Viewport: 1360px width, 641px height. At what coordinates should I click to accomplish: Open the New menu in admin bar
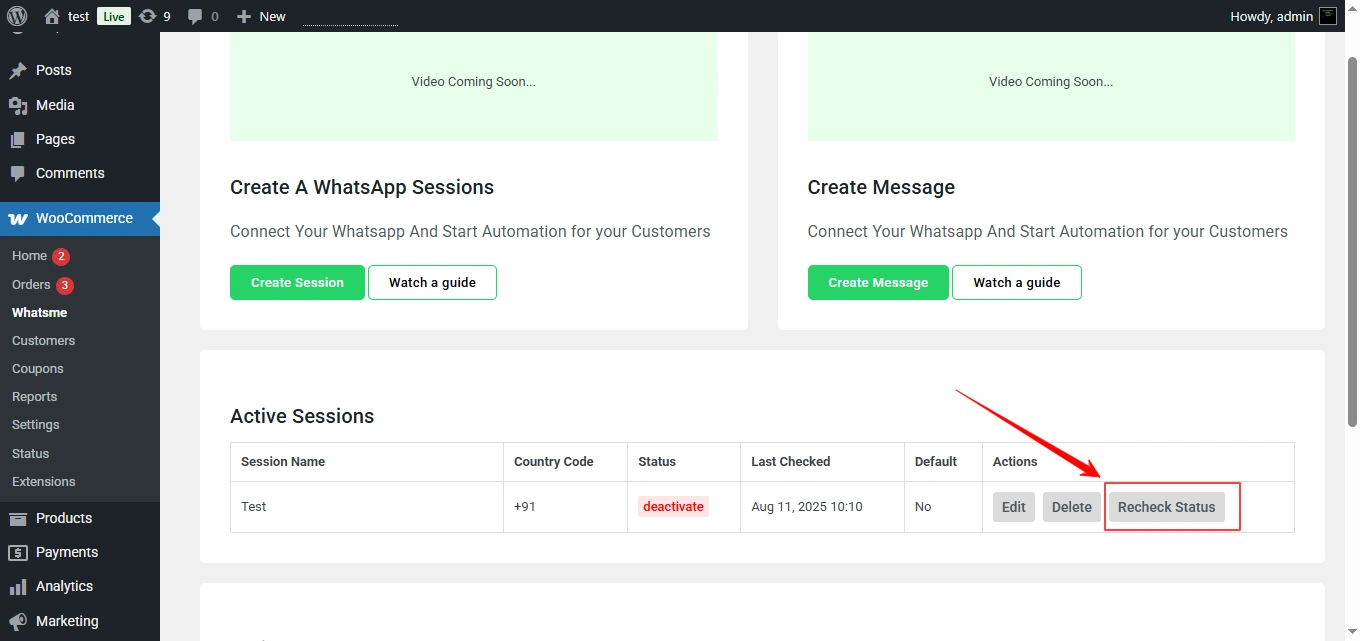pyautogui.click(x=260, y=16)
